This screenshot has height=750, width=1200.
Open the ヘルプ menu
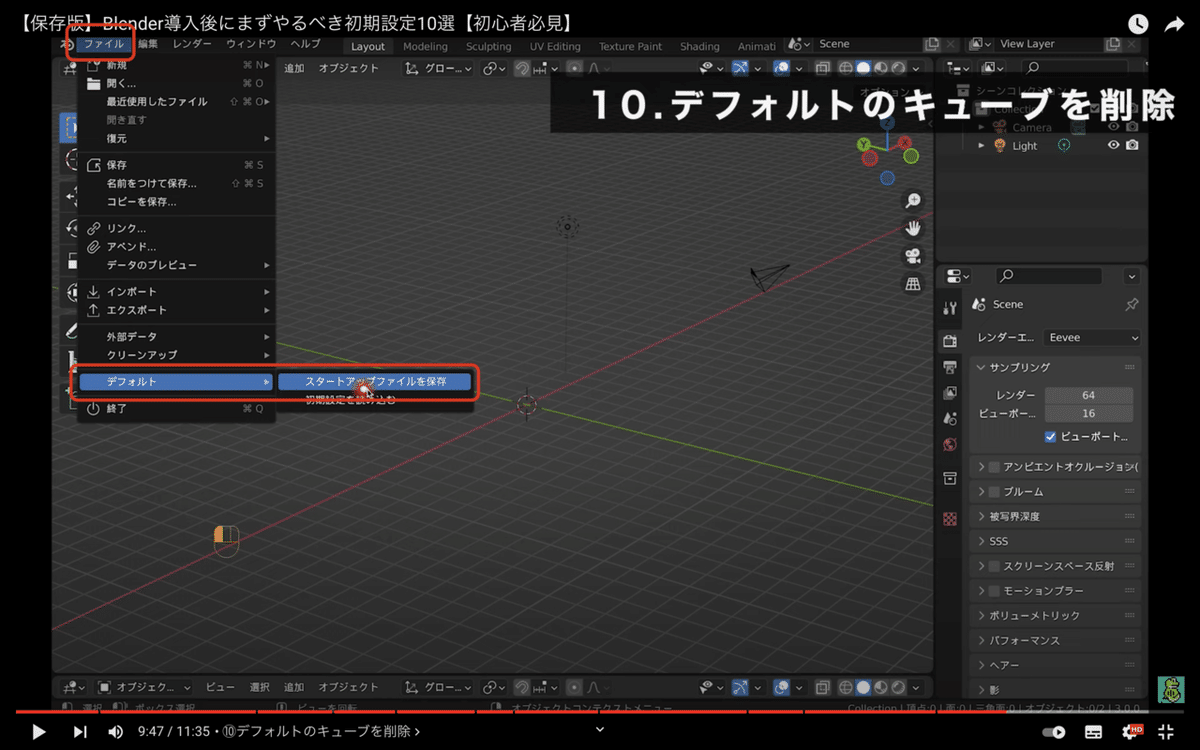[x=305, y=44]
